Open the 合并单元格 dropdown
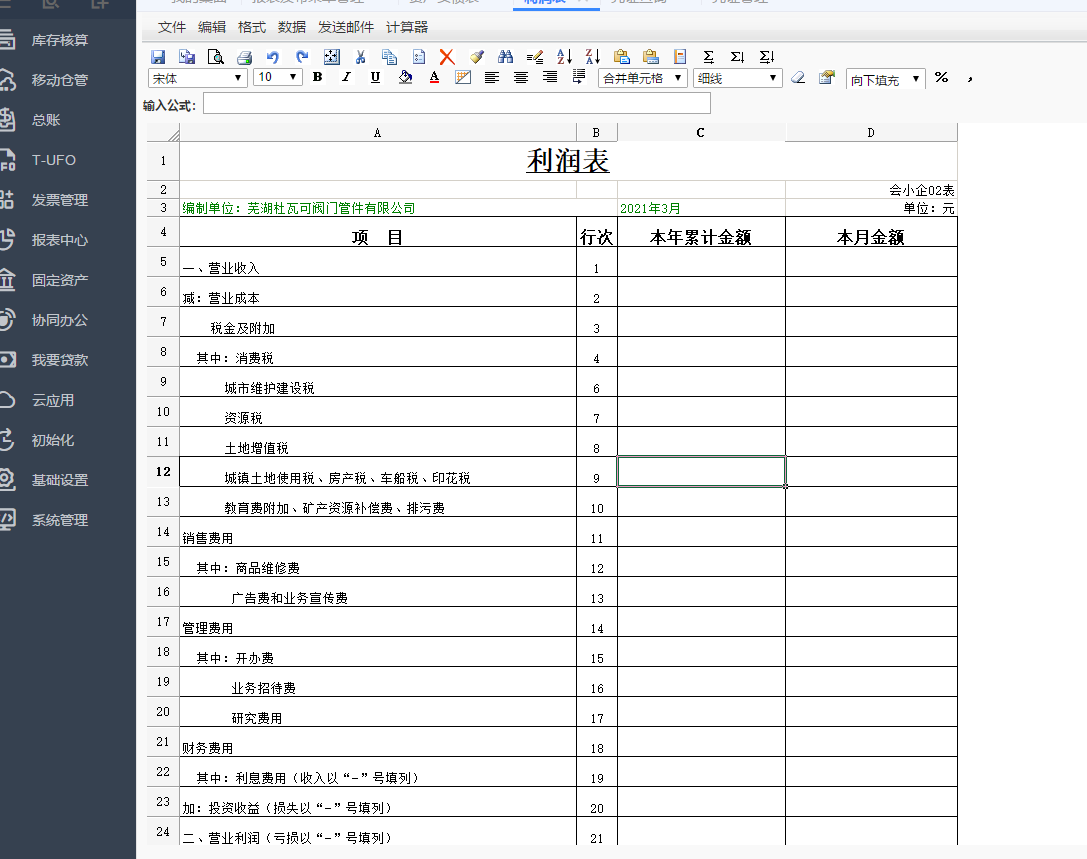Image resolution: width=1087 pixels, height=859 pixels. pos(643,78)
